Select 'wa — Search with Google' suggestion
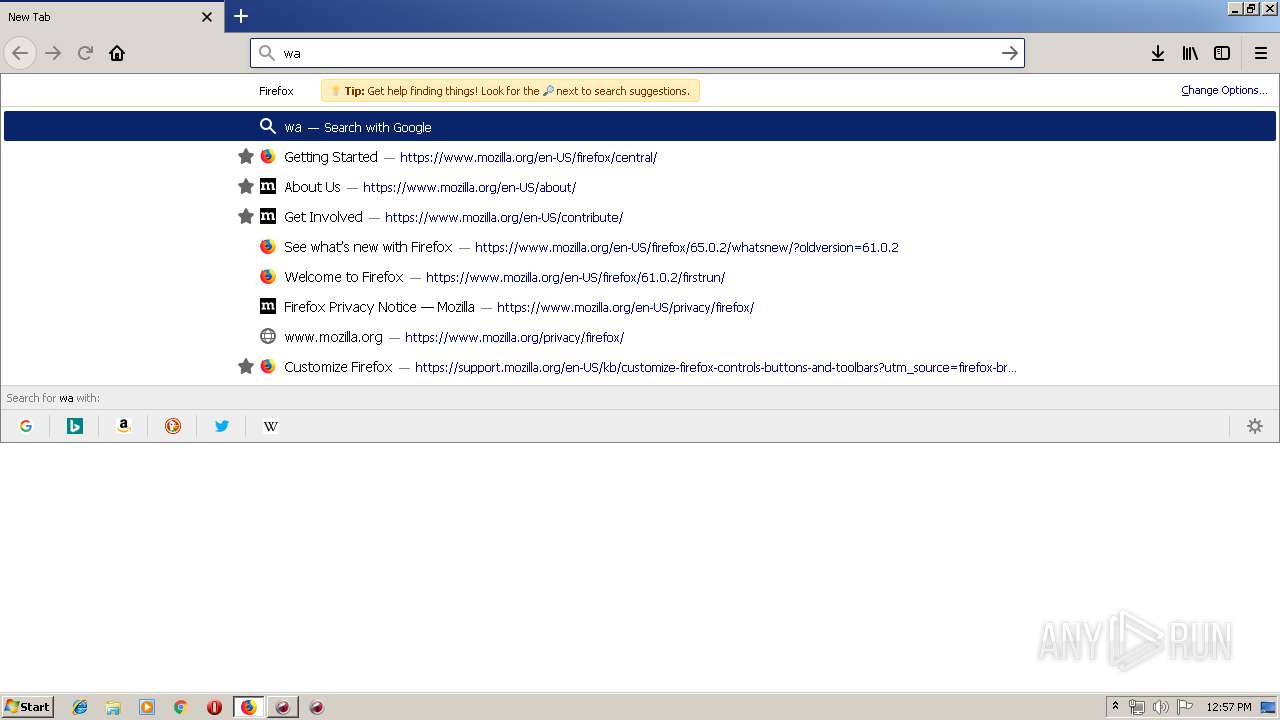 click(640, 127)
